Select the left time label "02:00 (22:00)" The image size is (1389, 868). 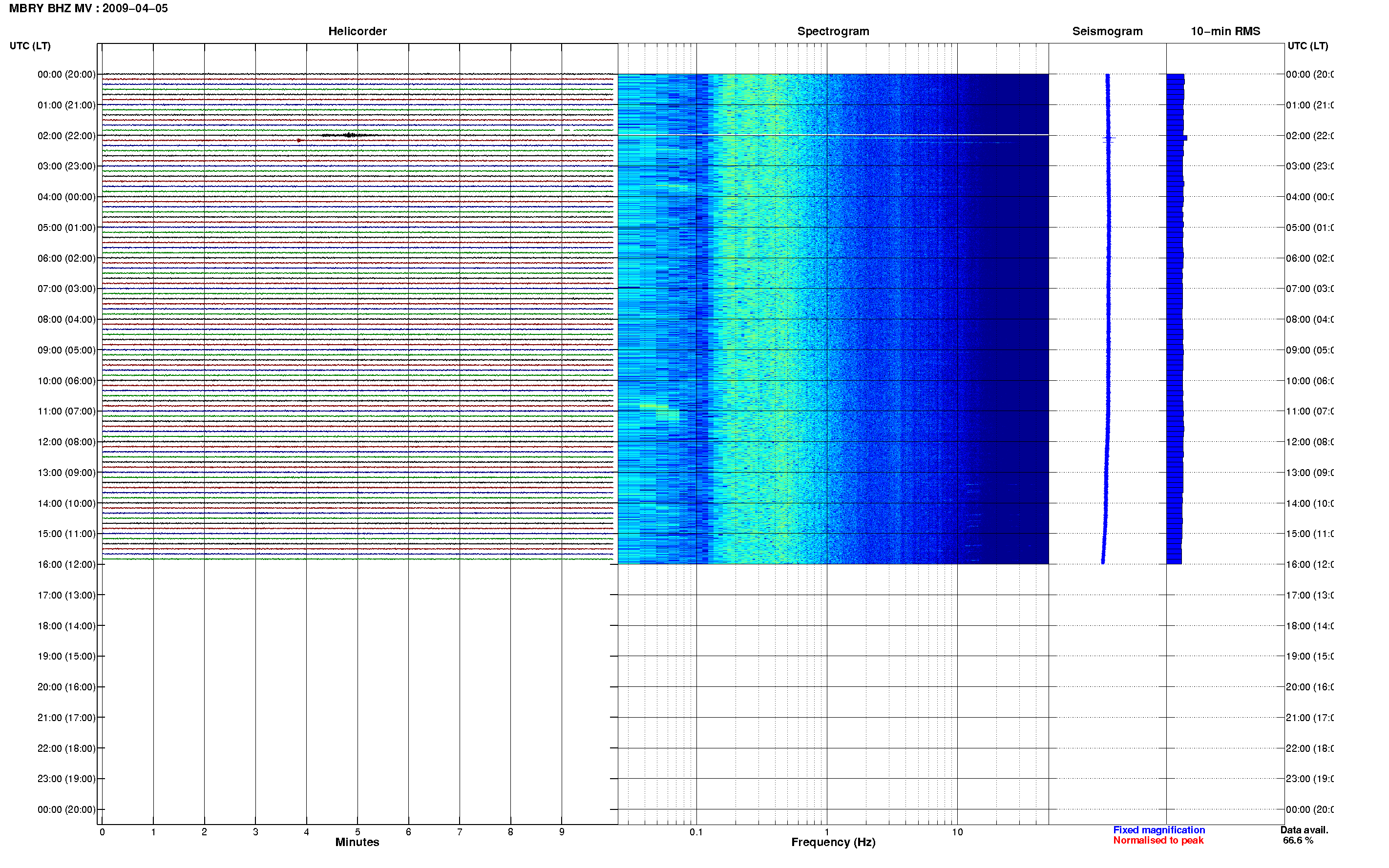pos(66,136)
